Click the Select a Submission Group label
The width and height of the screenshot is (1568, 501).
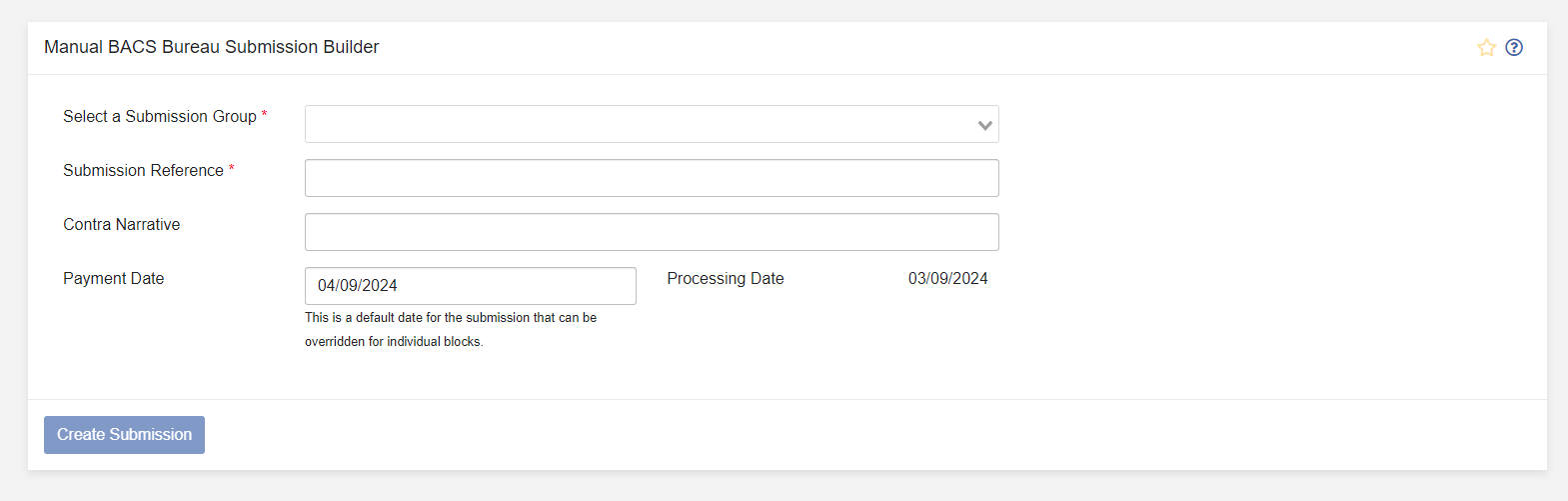[160, 117]
